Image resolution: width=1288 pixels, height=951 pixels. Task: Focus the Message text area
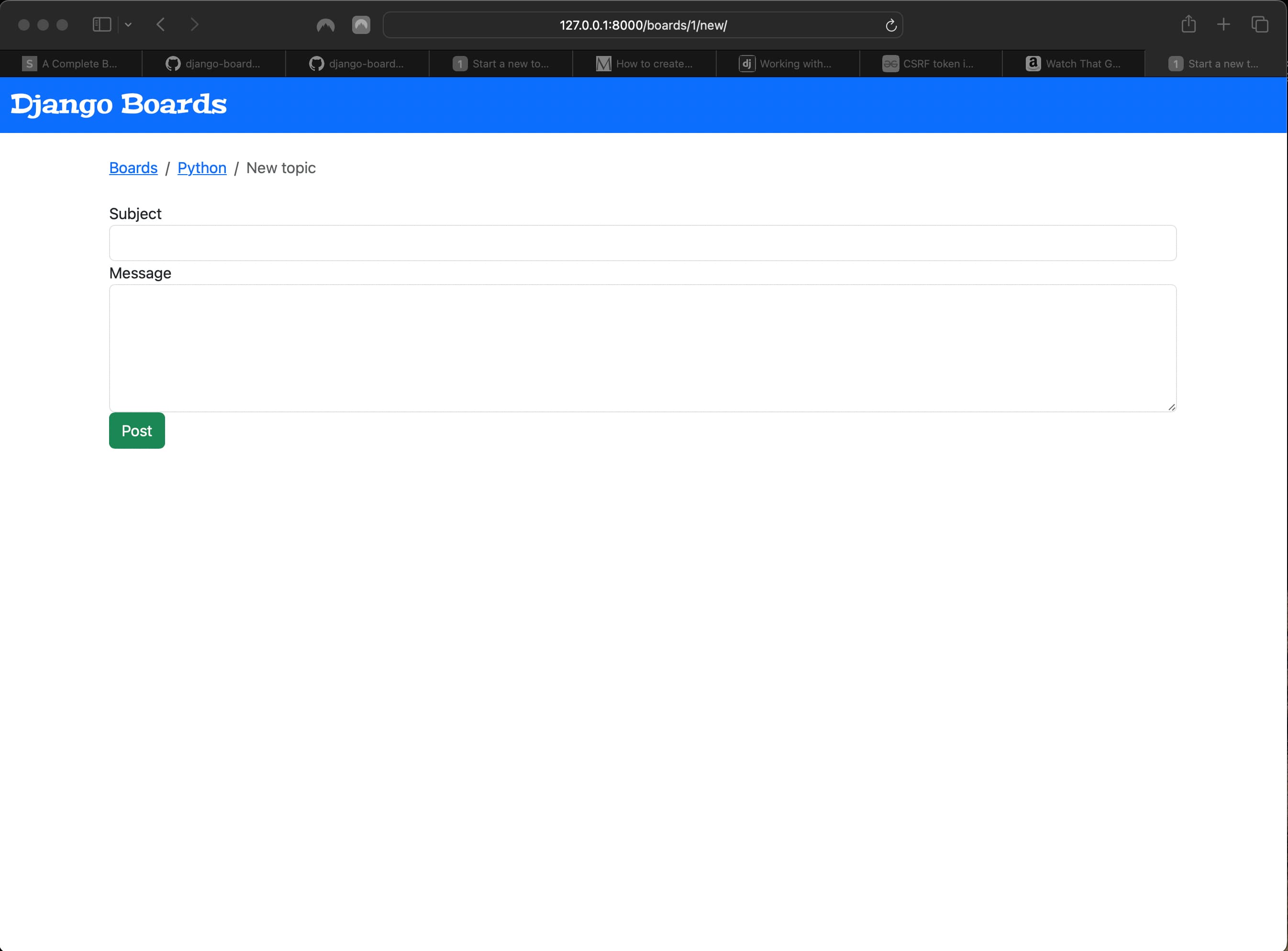pyautogui.click(x=643, y=348)
